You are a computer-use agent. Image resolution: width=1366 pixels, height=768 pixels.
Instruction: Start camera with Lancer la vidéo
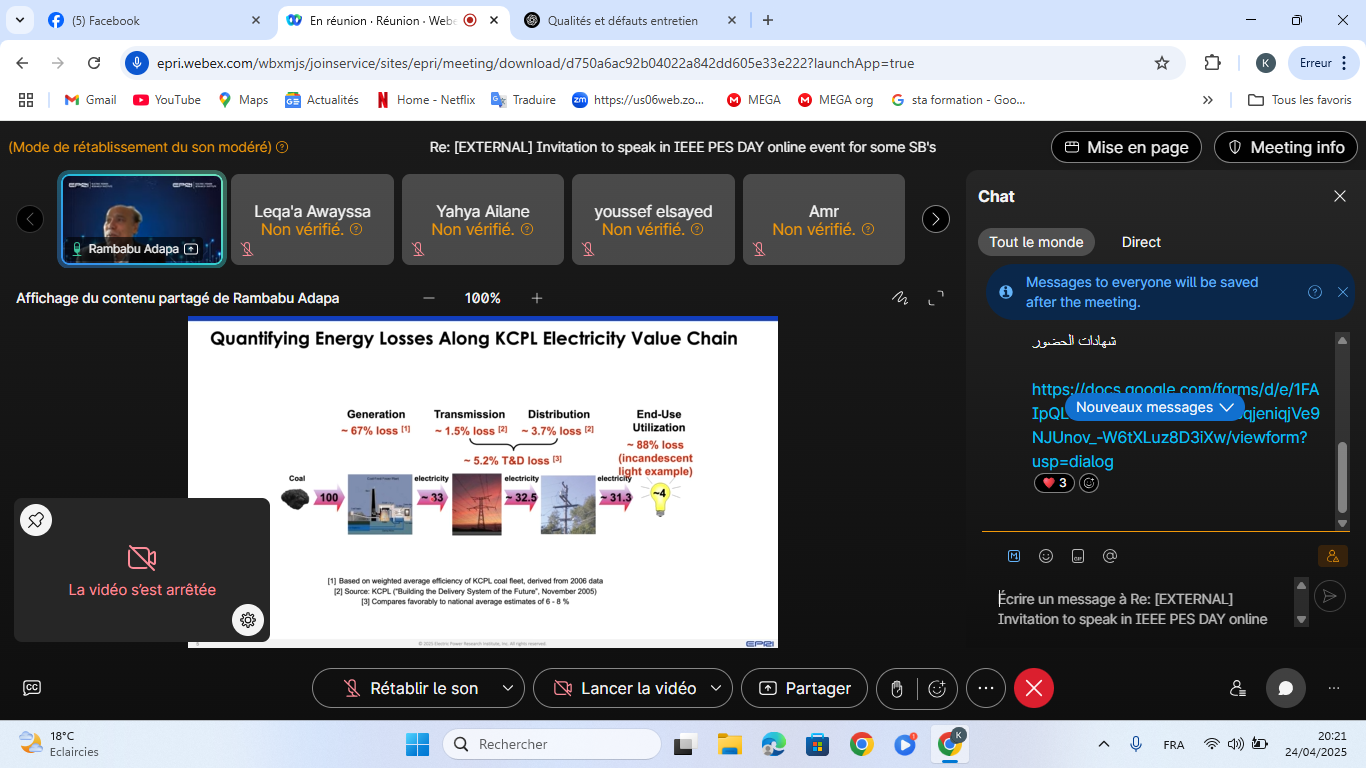pyautogui.click(x=625, y=688)
